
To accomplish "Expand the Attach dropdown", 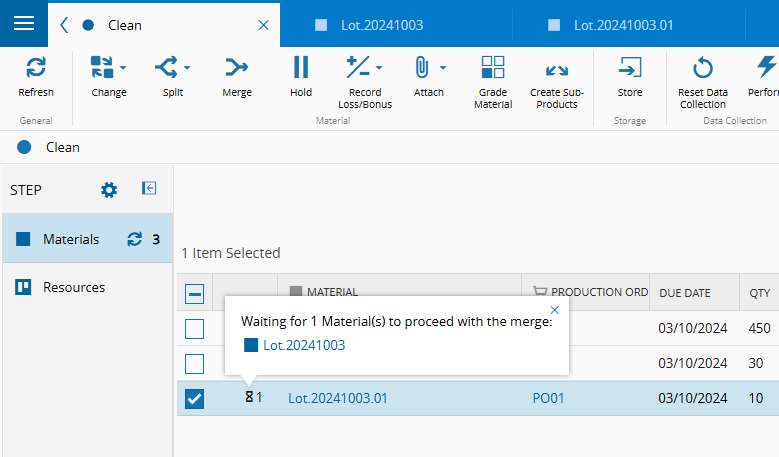I will point(443,68).
